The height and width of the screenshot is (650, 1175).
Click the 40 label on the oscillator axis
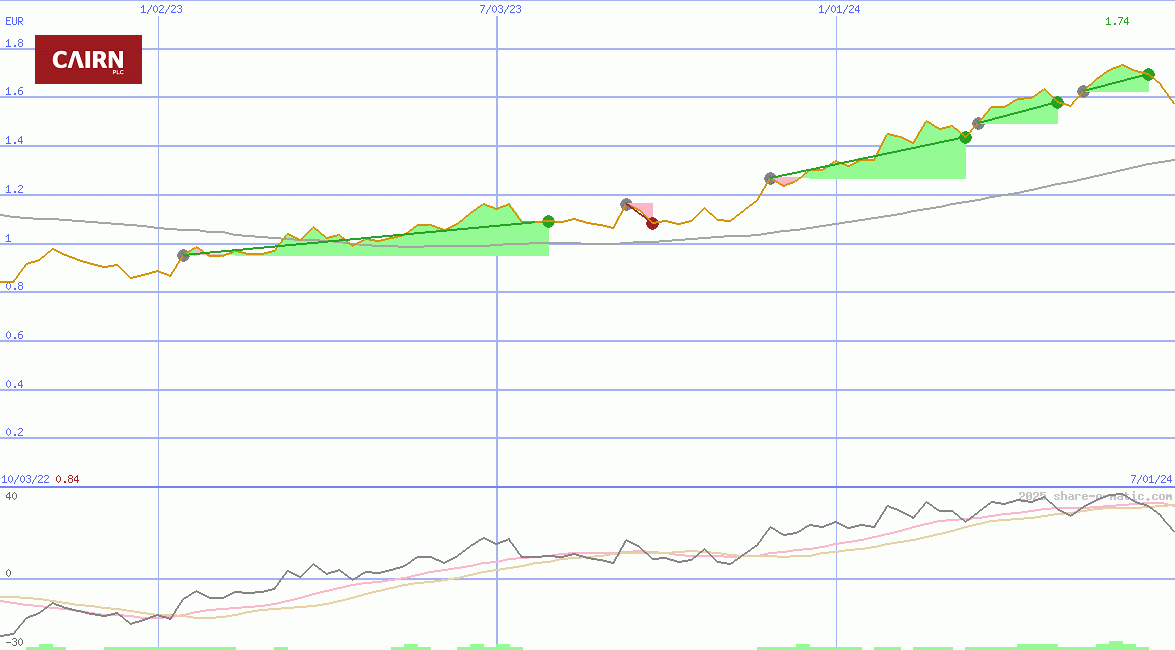[11, 496]
